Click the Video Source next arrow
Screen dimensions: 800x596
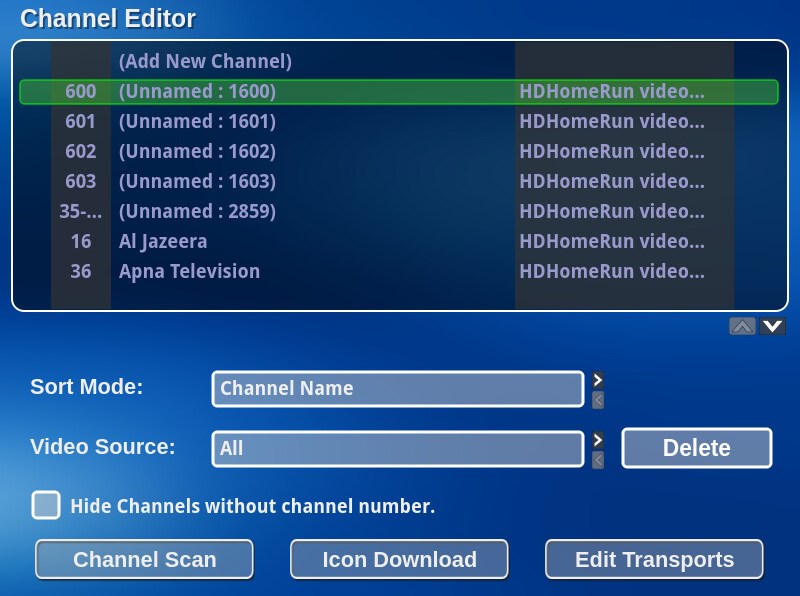pos(598,440)
